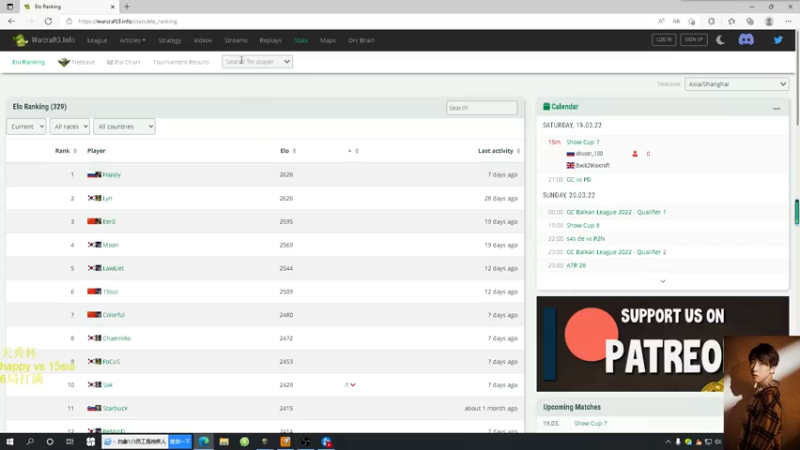Image resolution: width=800 pixels, height=450 pixels.
Task: Open player Colorful's profile link
Action: tap(113, 315)
